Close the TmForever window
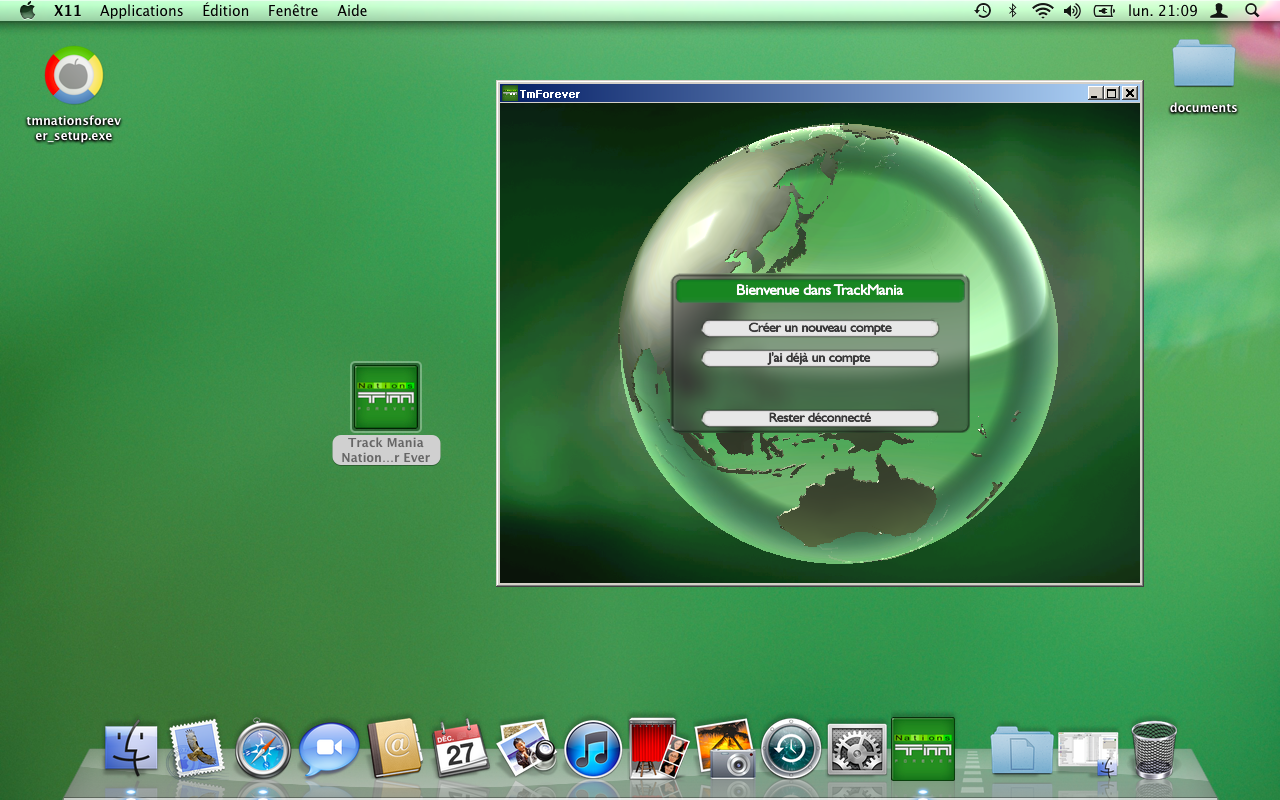 [1130, 93]
